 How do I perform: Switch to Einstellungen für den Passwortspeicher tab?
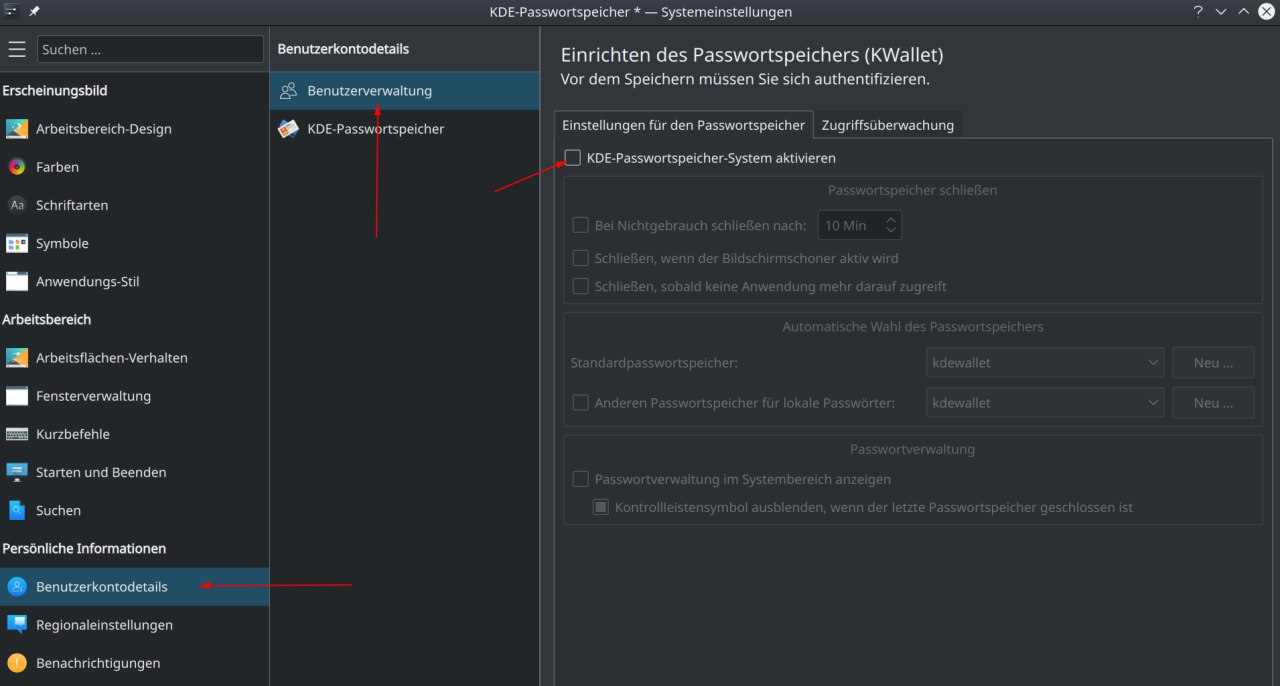click(683, 125)
